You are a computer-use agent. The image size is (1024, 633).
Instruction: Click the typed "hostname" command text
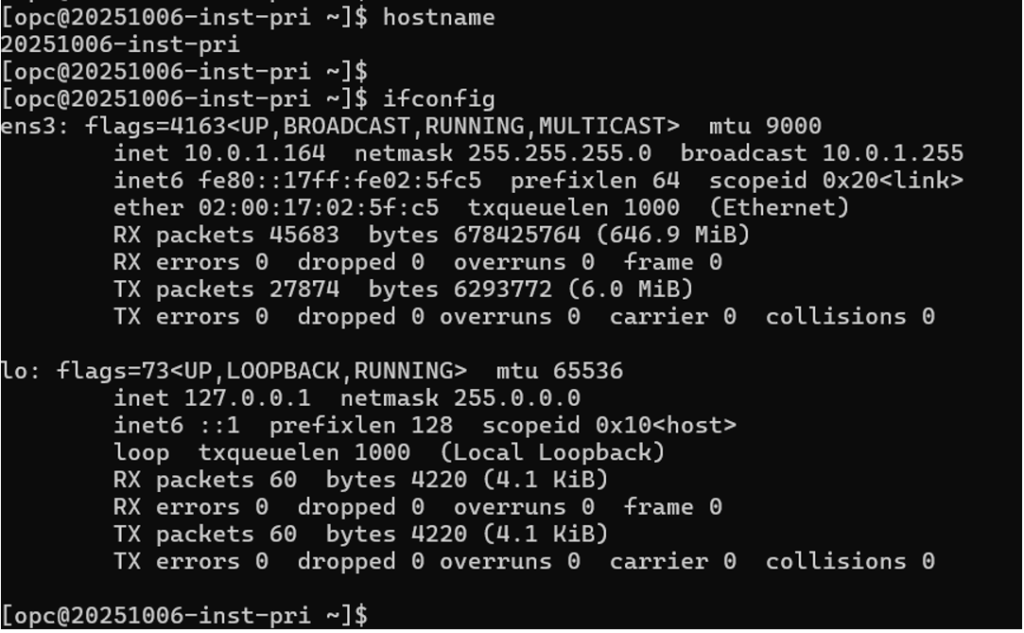(439, 17)
